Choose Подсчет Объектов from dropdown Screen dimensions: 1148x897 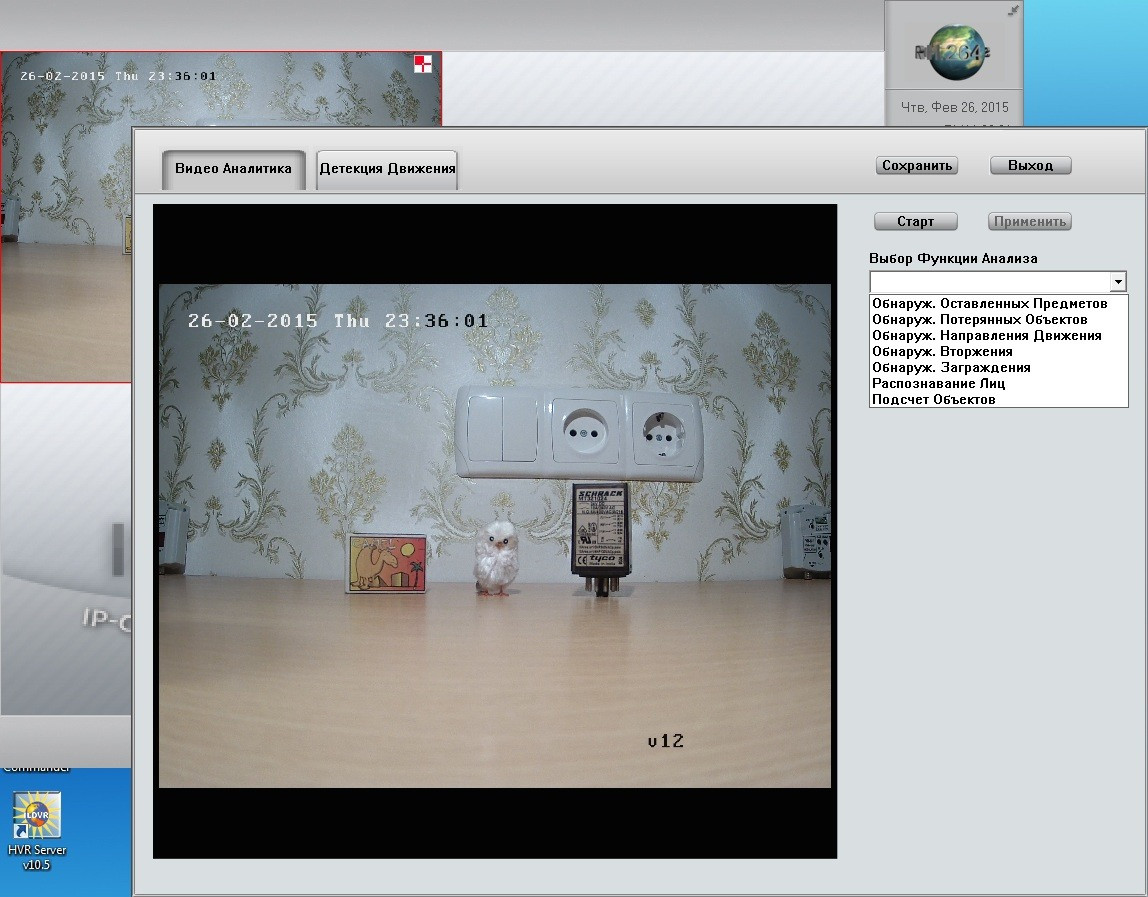click(933, 399)
